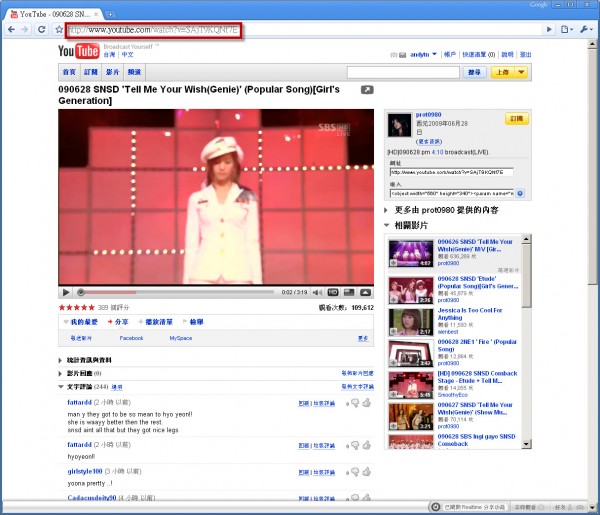Open the page menu icon in browser toolbar
The image size is (600, 515).
coord(566,29)
